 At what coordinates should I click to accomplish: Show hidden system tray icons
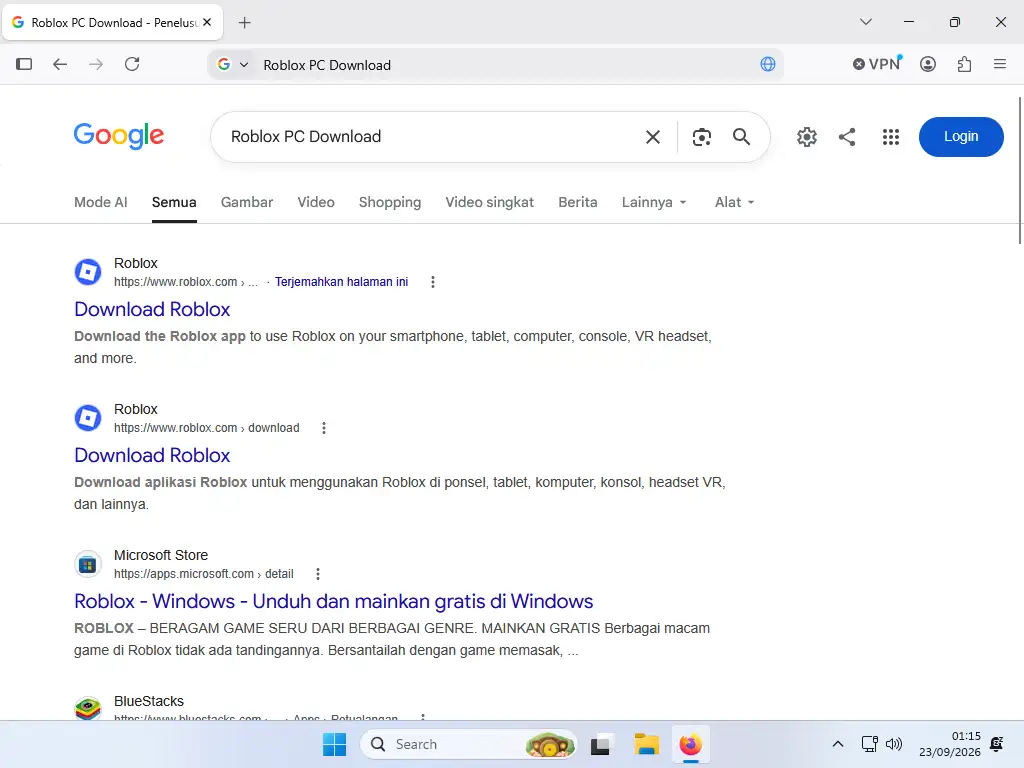click(838, 744)
